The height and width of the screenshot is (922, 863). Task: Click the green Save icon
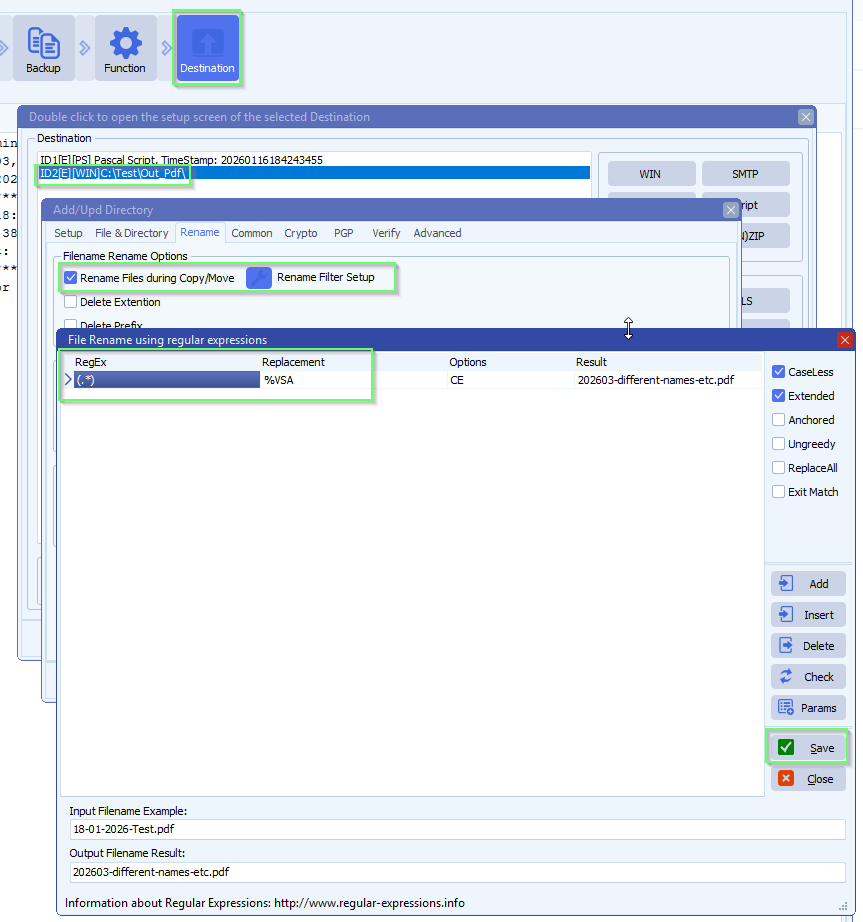coord(807,747)
